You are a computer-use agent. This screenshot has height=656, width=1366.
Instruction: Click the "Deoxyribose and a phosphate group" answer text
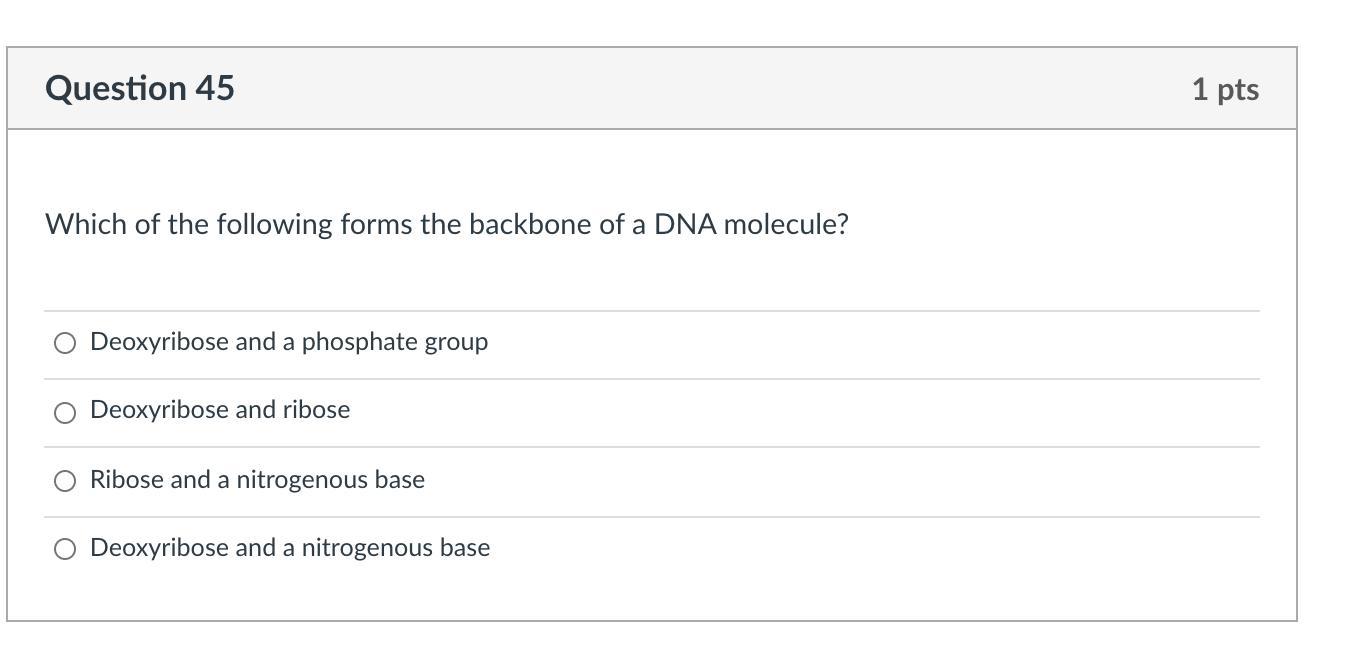(289, 342)
